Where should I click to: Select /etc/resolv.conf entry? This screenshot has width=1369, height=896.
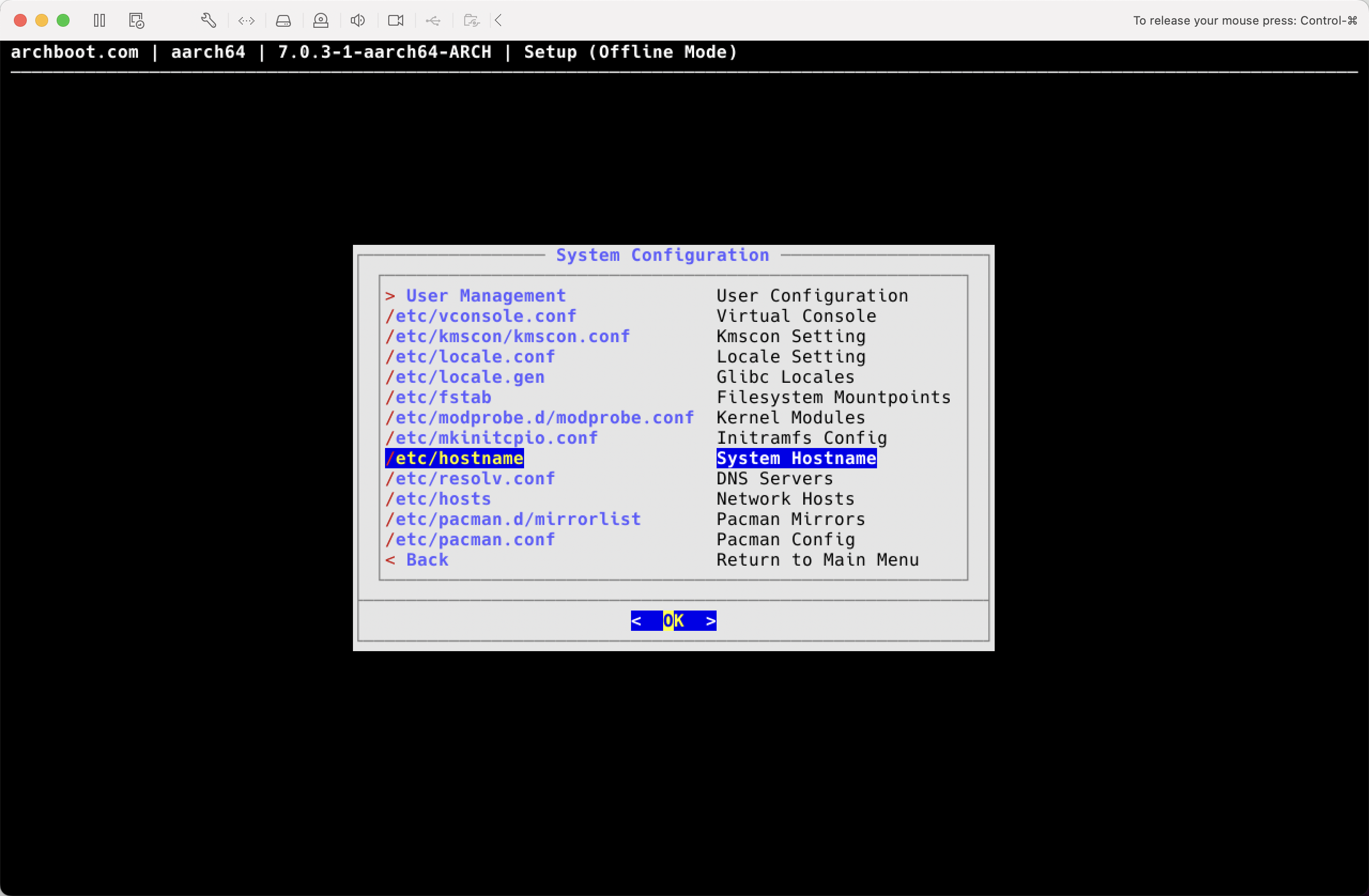pos(470,478)
